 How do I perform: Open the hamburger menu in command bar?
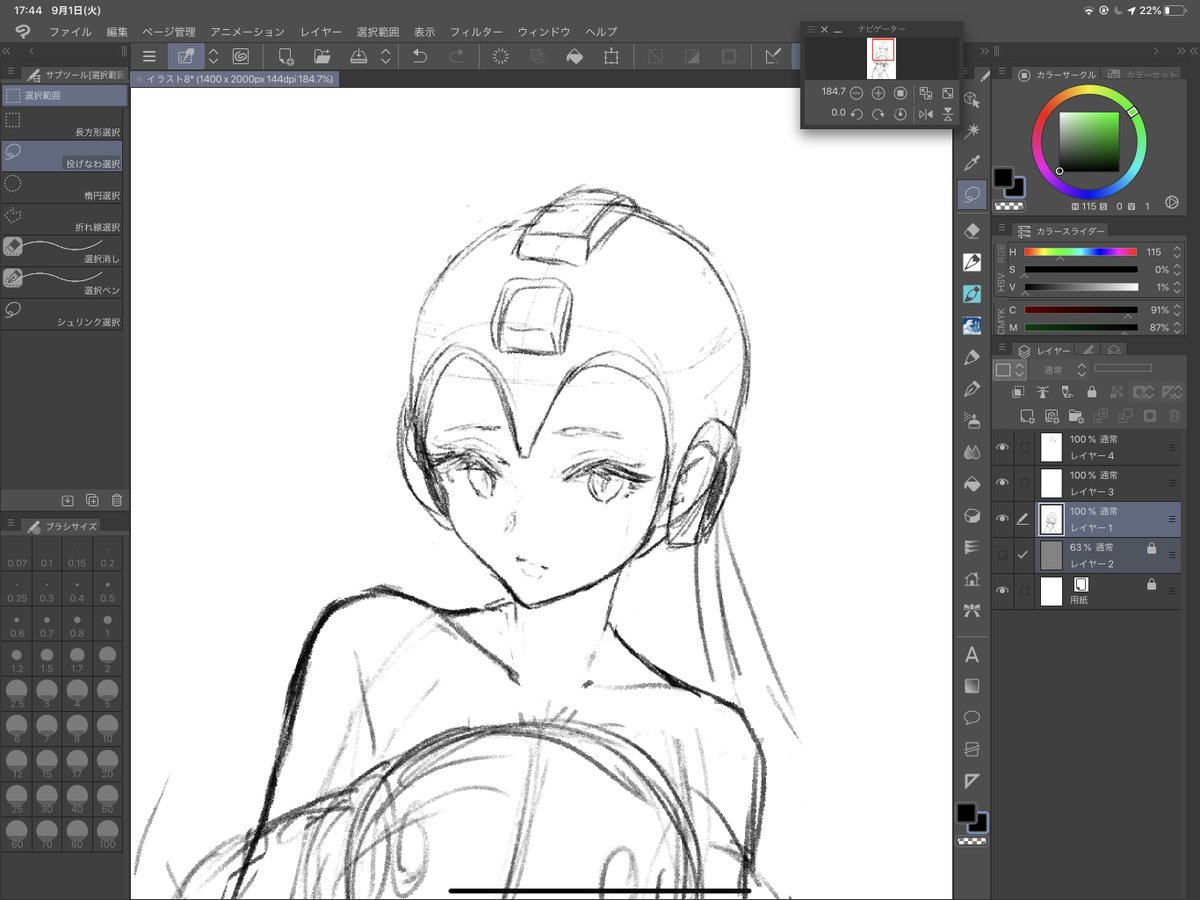click(149, 57)
